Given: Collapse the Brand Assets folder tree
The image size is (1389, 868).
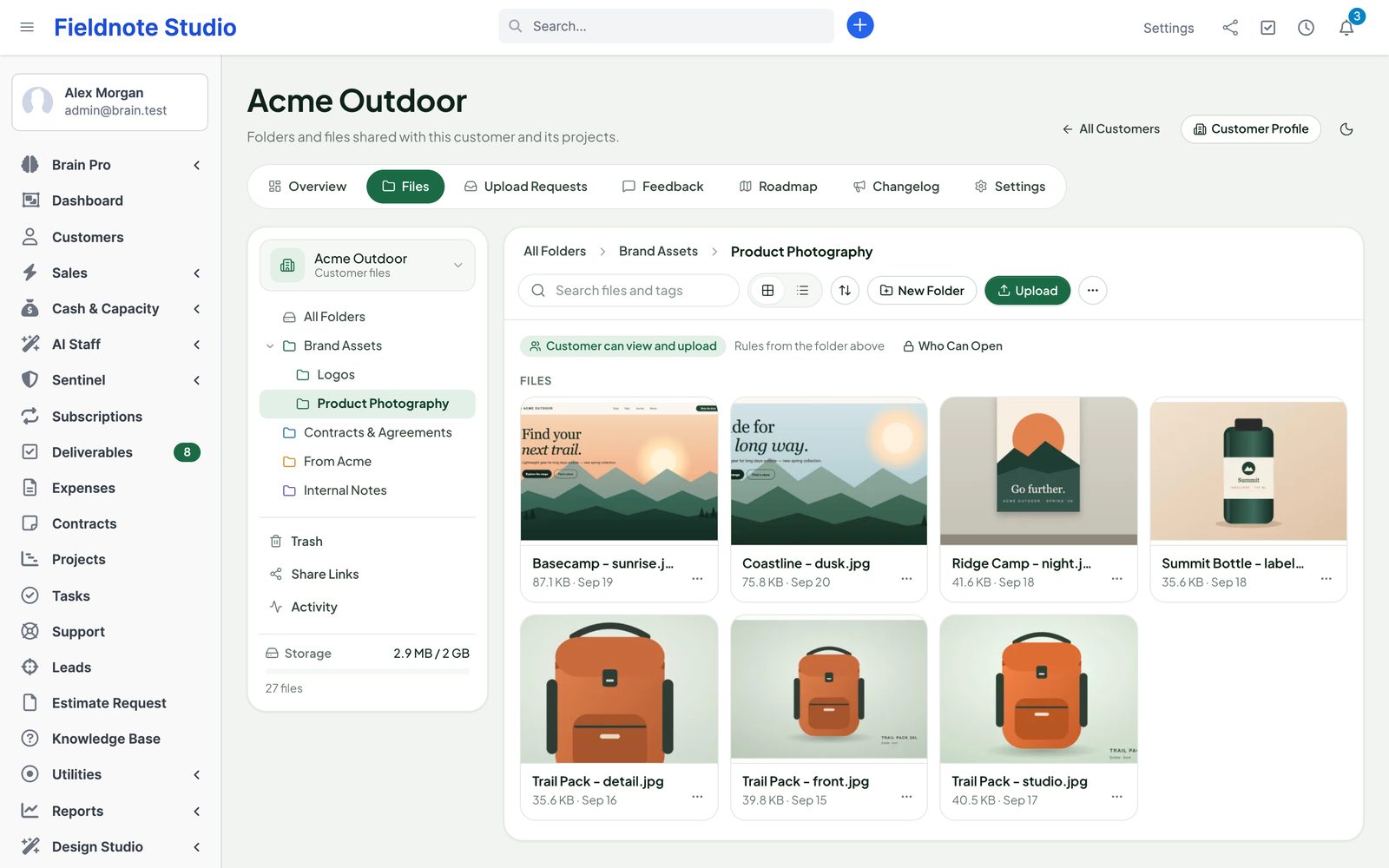Looking at the screenshot, I should click(270, 345).
